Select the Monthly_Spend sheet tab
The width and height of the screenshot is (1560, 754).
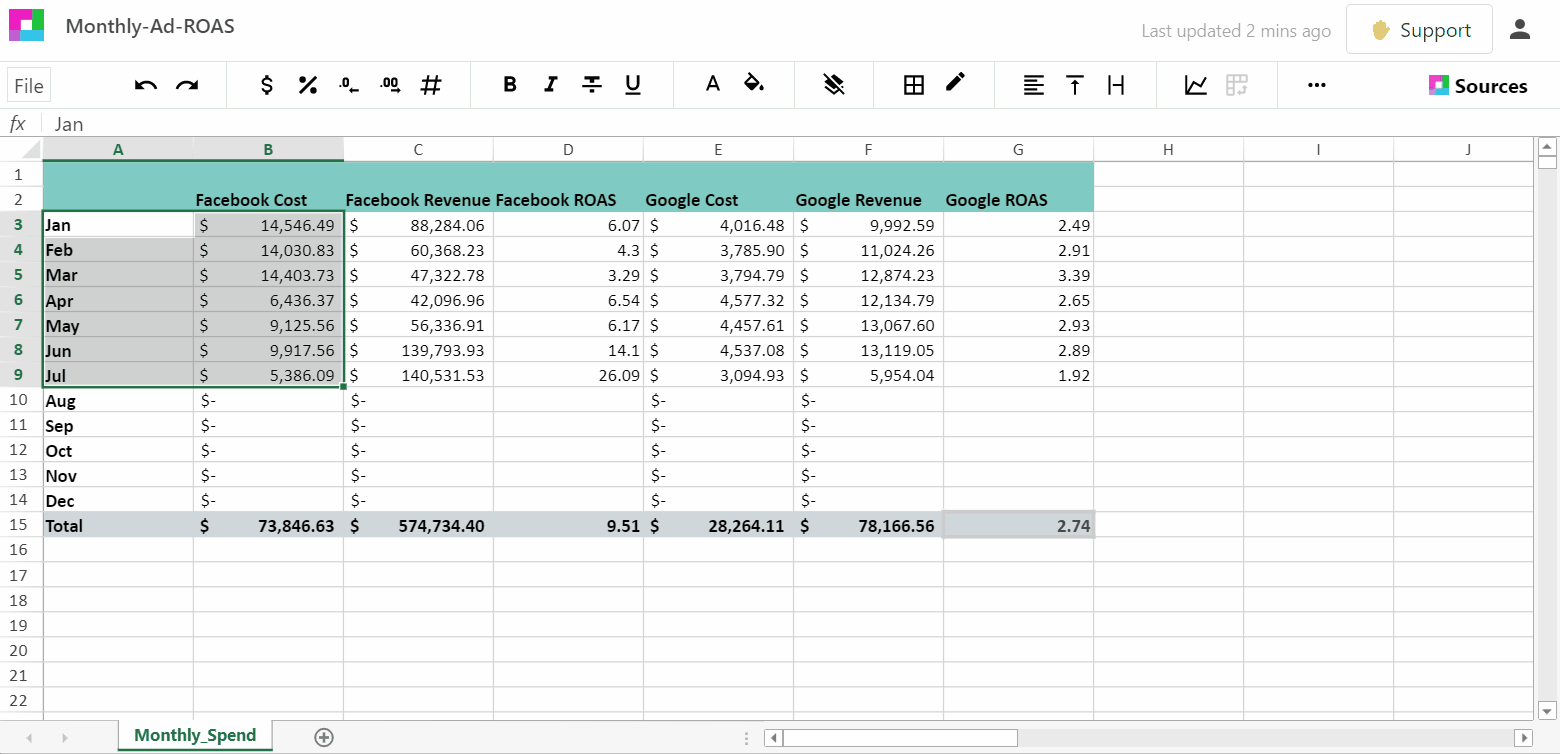(x=195, y=735)
